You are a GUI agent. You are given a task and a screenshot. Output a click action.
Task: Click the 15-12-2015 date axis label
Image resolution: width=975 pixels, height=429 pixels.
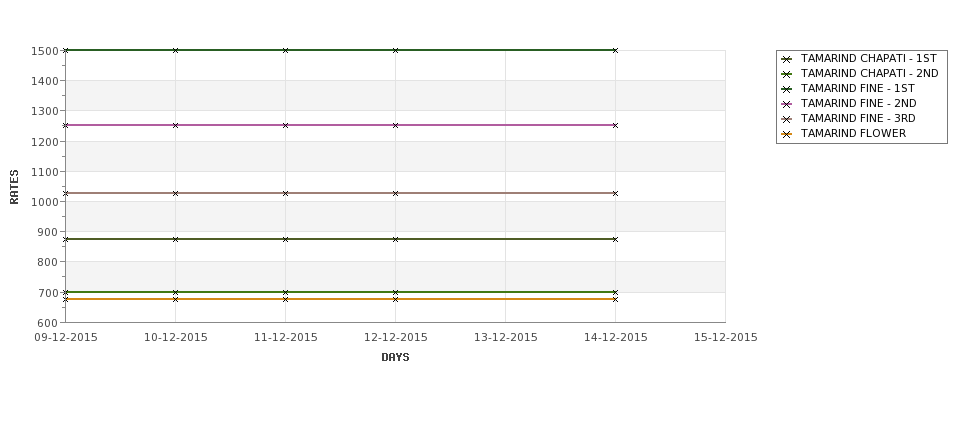tap(726, 338)
